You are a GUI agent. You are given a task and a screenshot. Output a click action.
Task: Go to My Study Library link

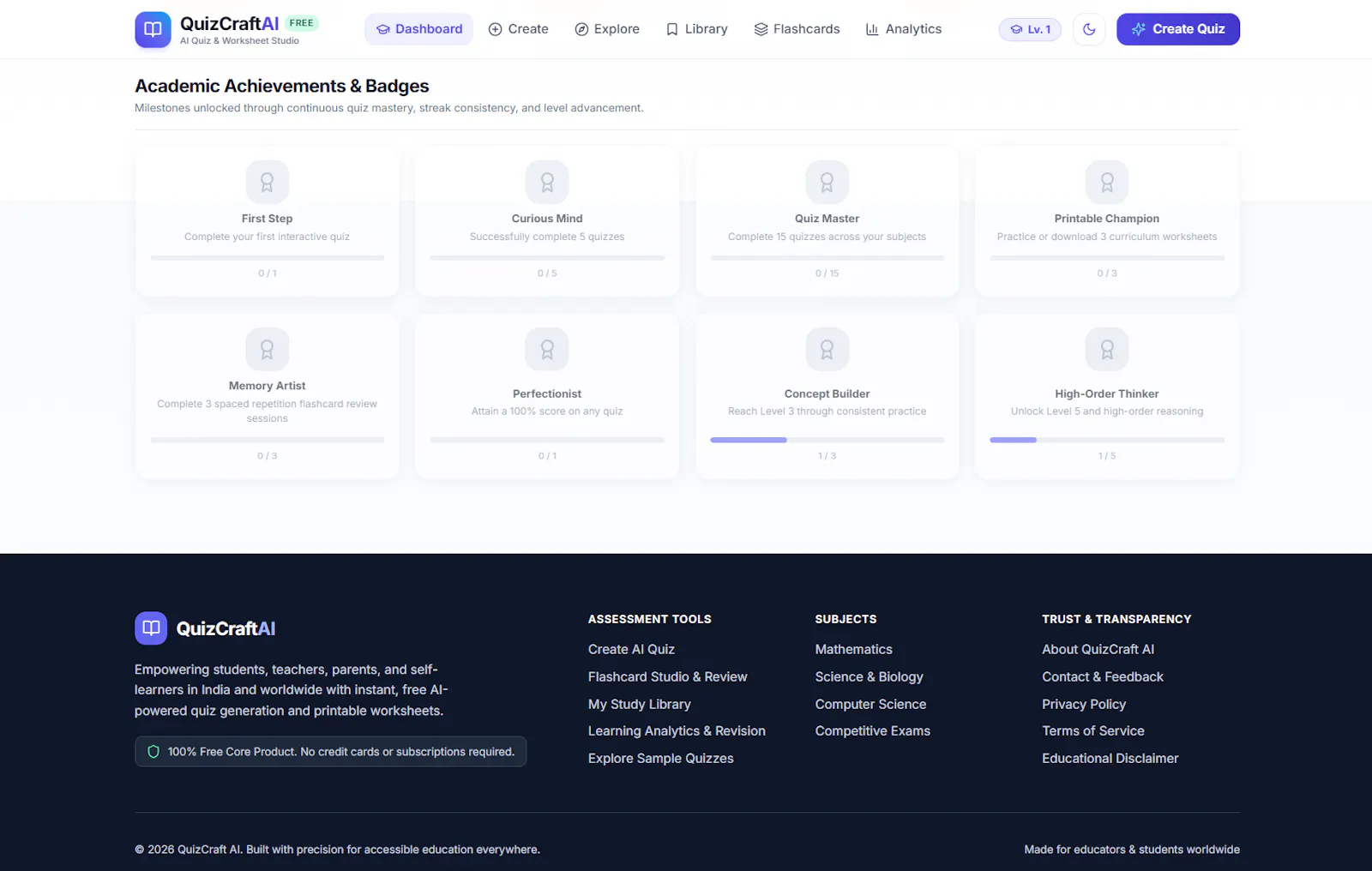tap(640, 705)
